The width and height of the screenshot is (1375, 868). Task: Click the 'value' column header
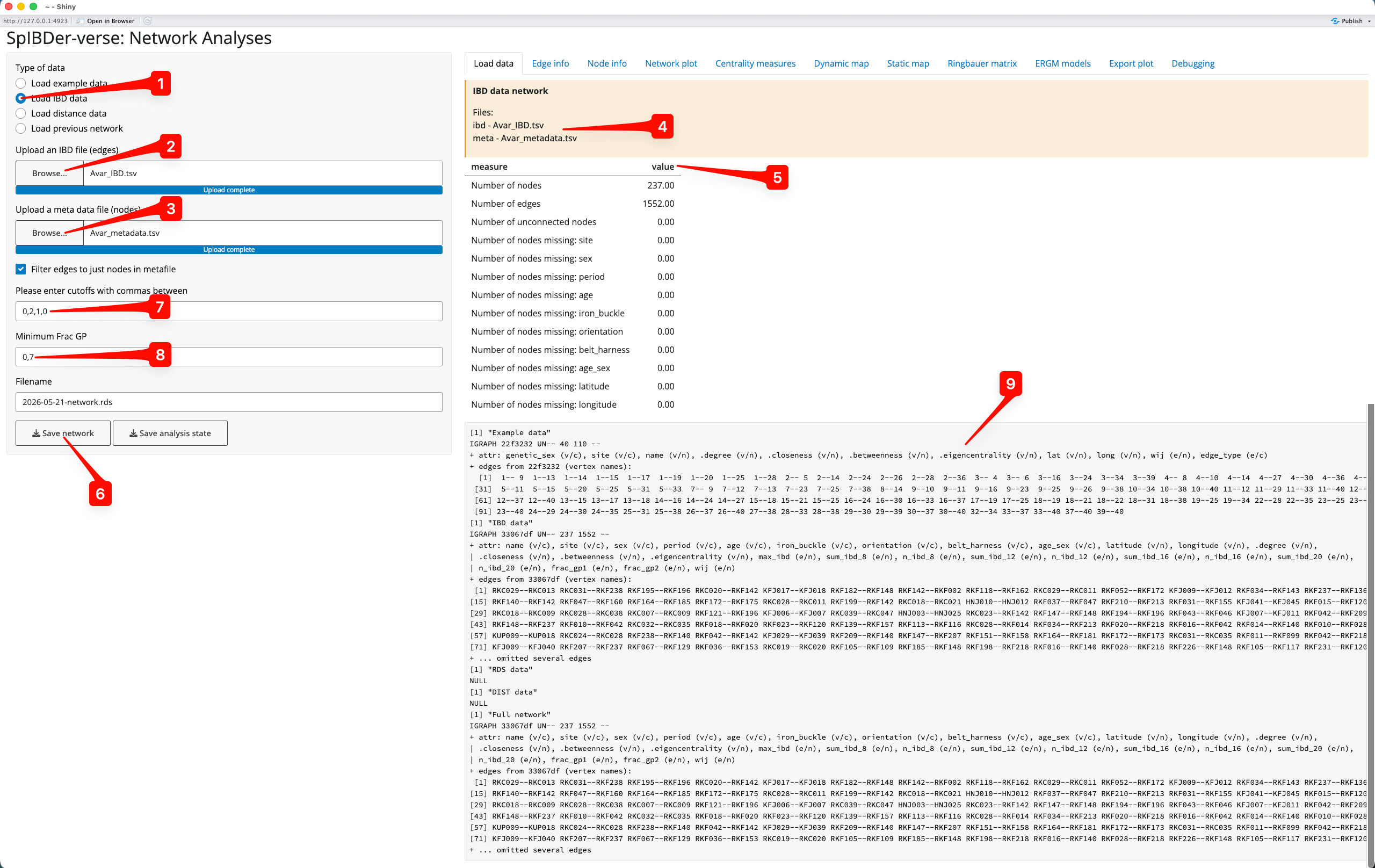[662, 167]
